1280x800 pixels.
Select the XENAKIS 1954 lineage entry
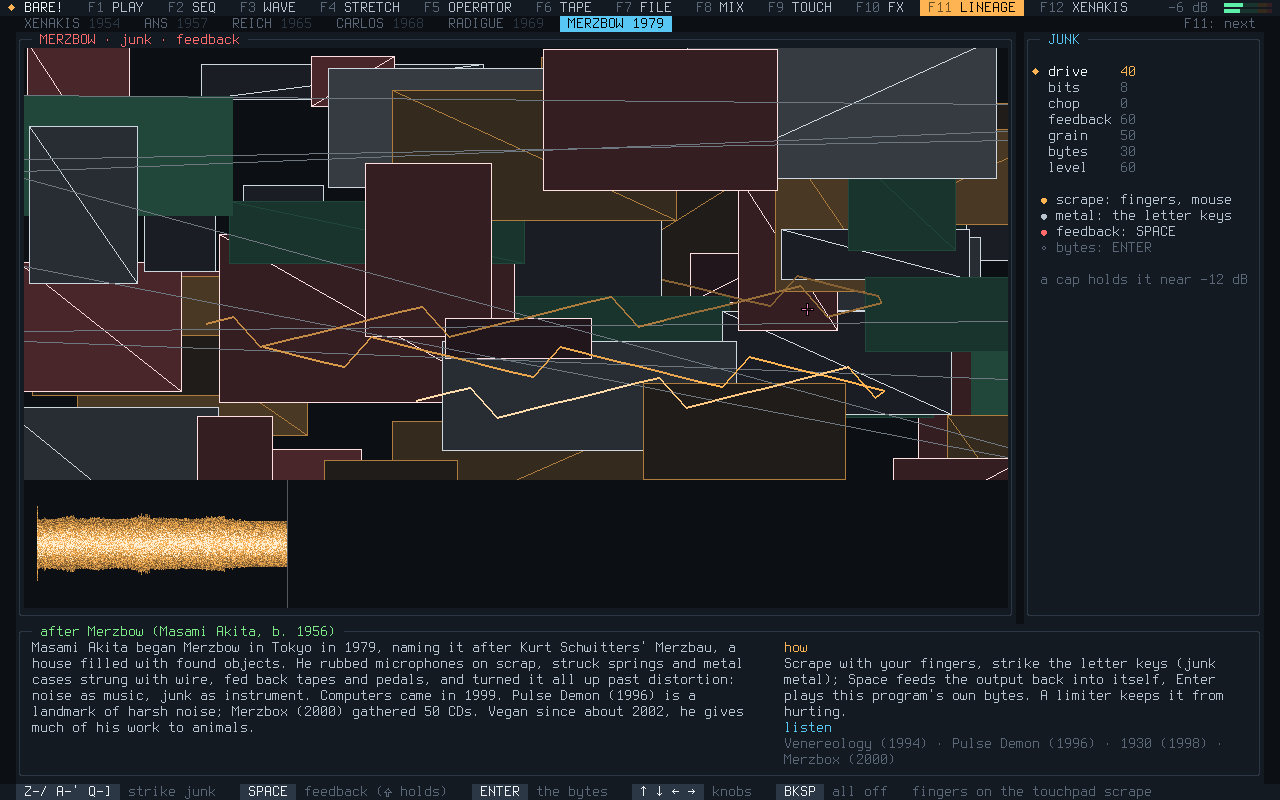coord(72,23)
